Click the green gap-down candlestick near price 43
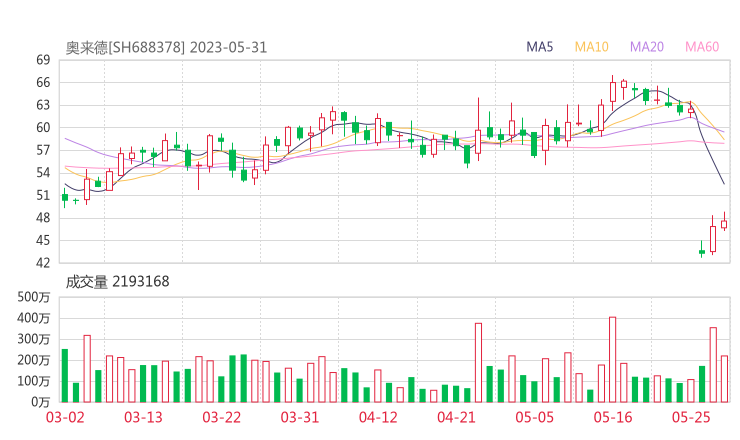The width and height of the screenshot is (740, 440). (702, 251)
